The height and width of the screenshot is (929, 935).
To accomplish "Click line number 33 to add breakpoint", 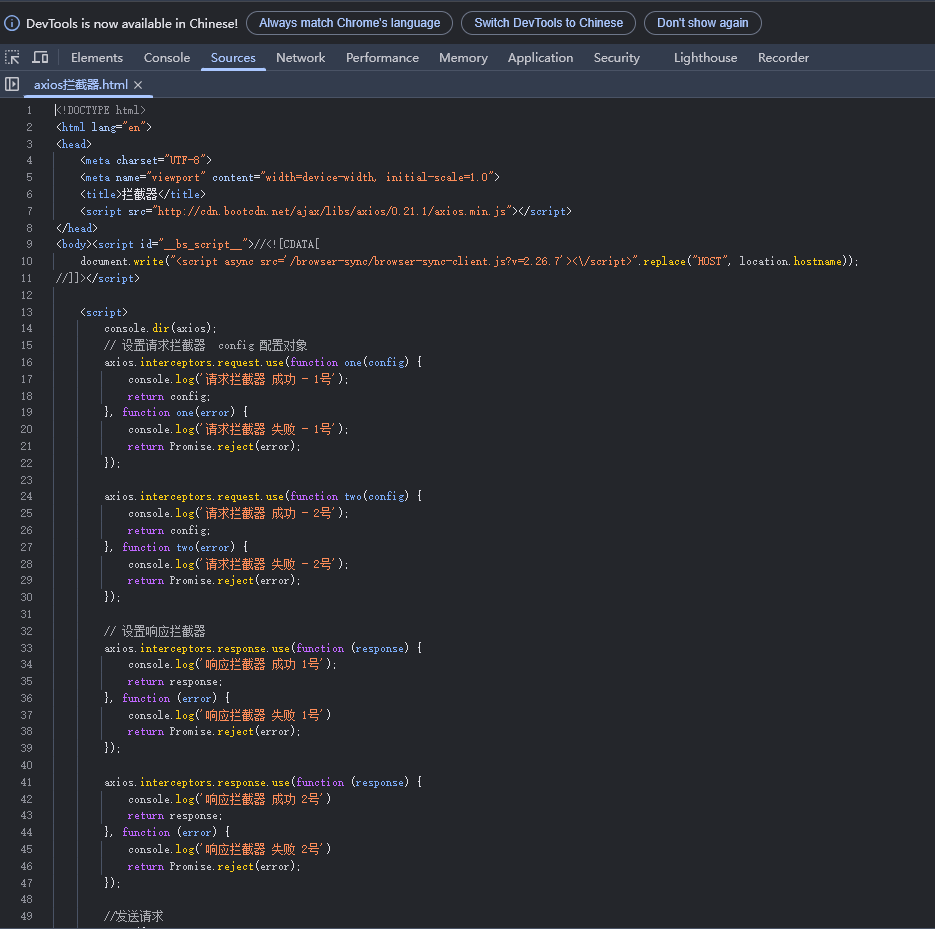I will tap(27, 648).
